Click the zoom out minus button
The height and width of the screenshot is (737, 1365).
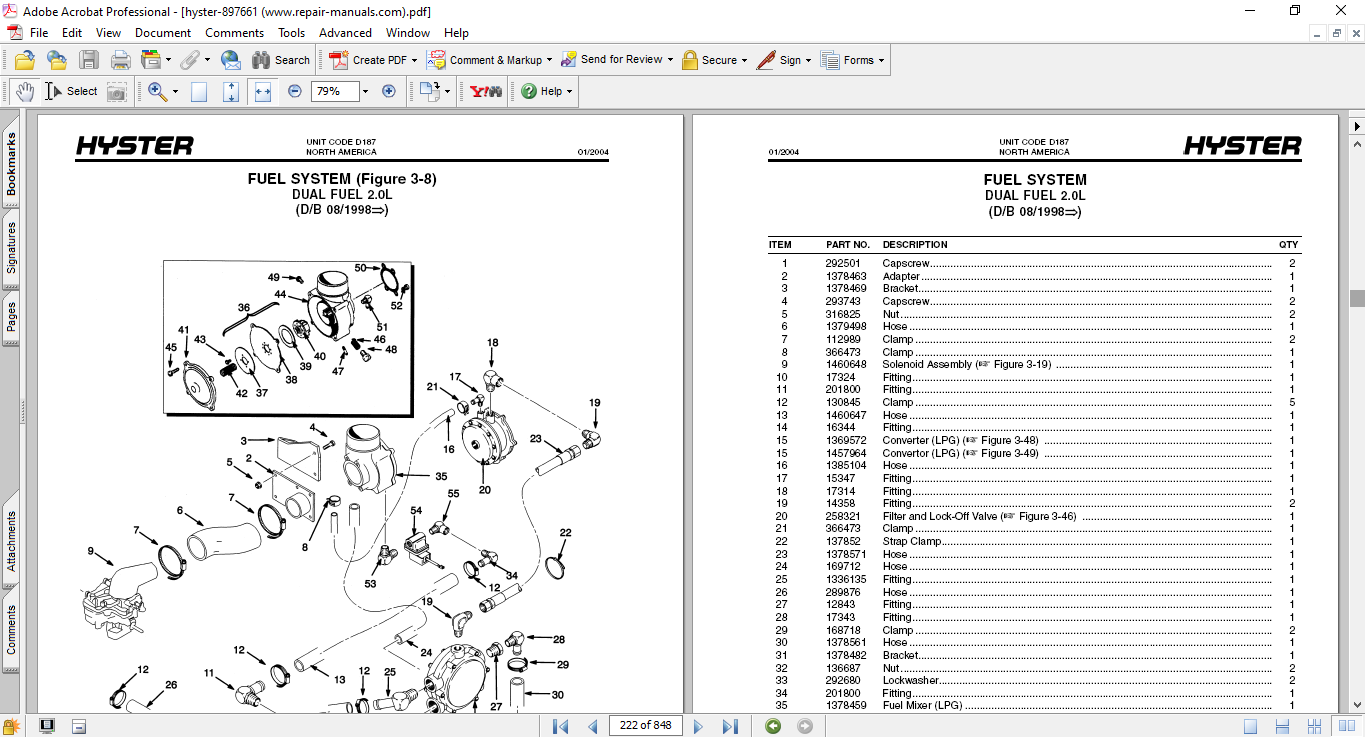click(x=295, y=91)
